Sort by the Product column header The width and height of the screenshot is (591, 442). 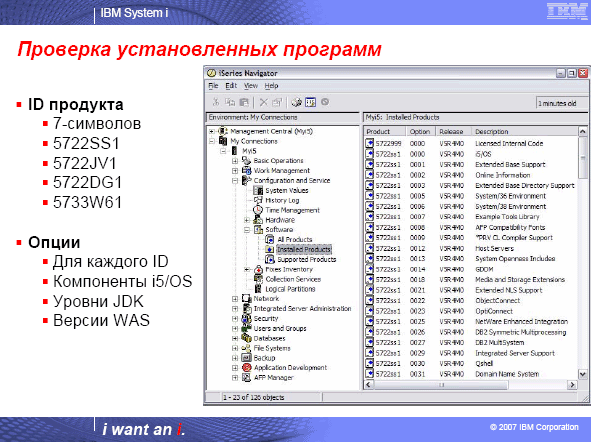[385, 132]
